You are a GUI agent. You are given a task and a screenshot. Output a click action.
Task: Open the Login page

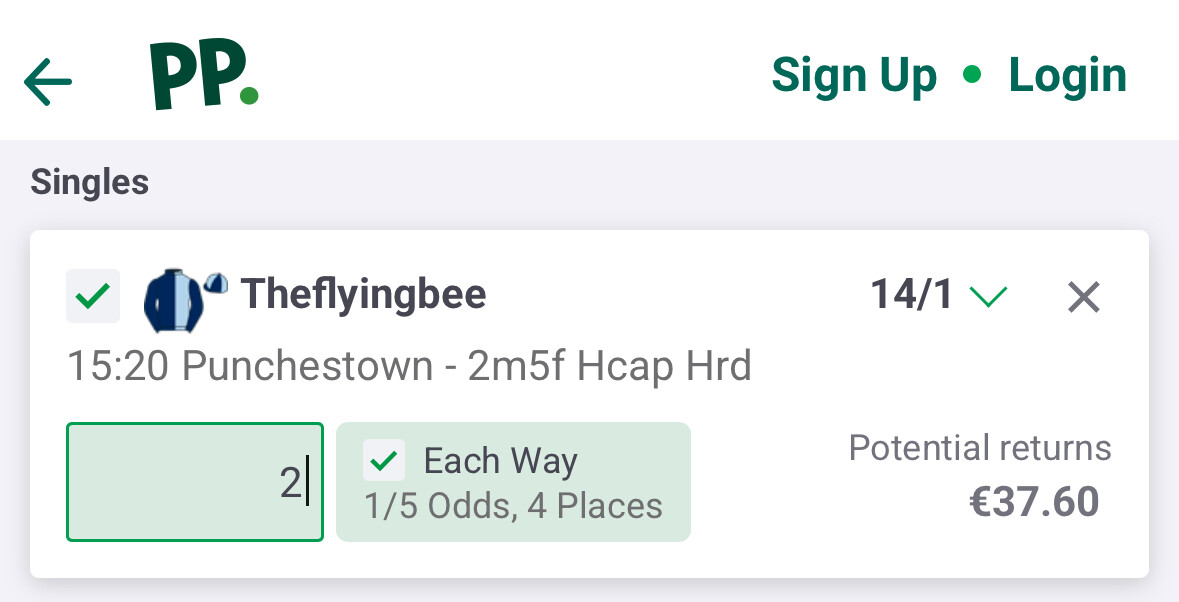pos(1067,76)
